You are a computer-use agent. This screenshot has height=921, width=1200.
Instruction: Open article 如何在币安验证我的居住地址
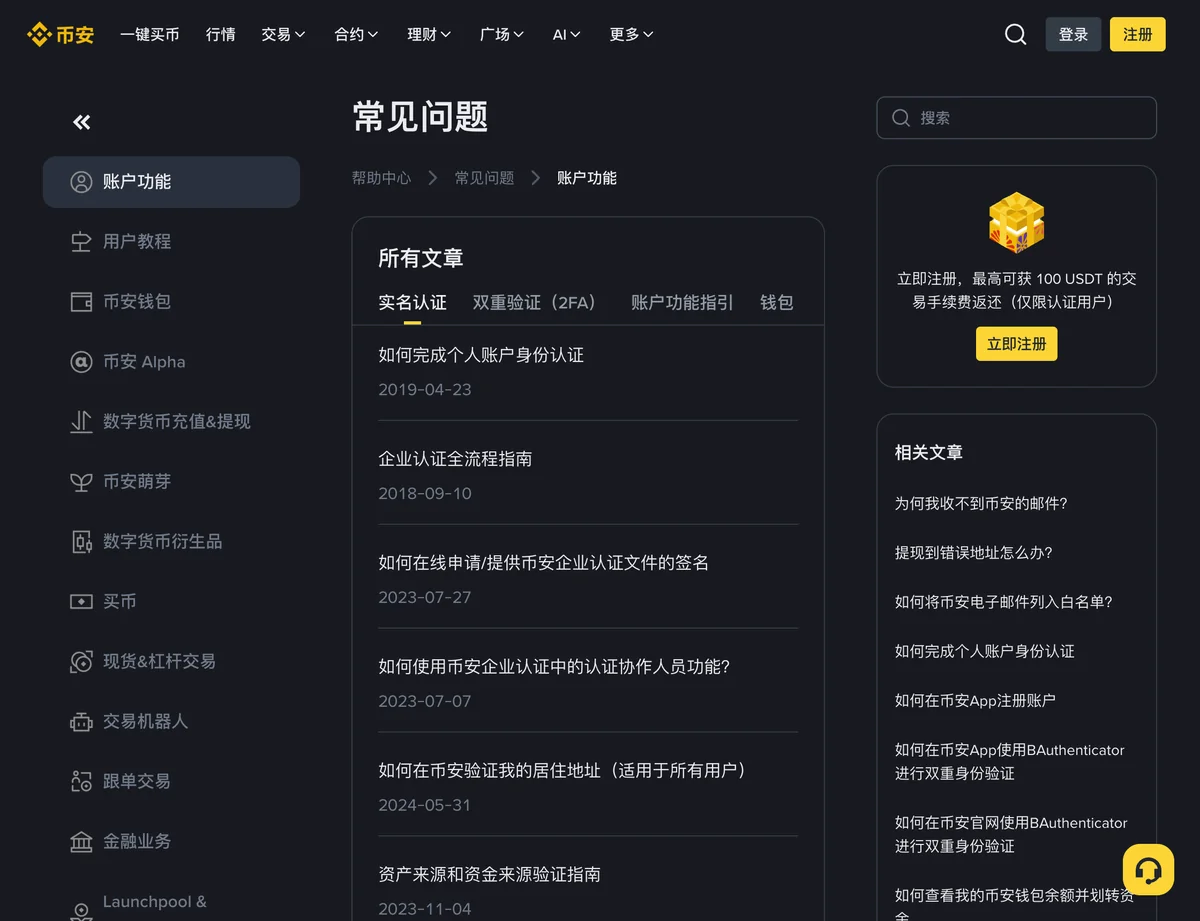[x=563, y=771]
